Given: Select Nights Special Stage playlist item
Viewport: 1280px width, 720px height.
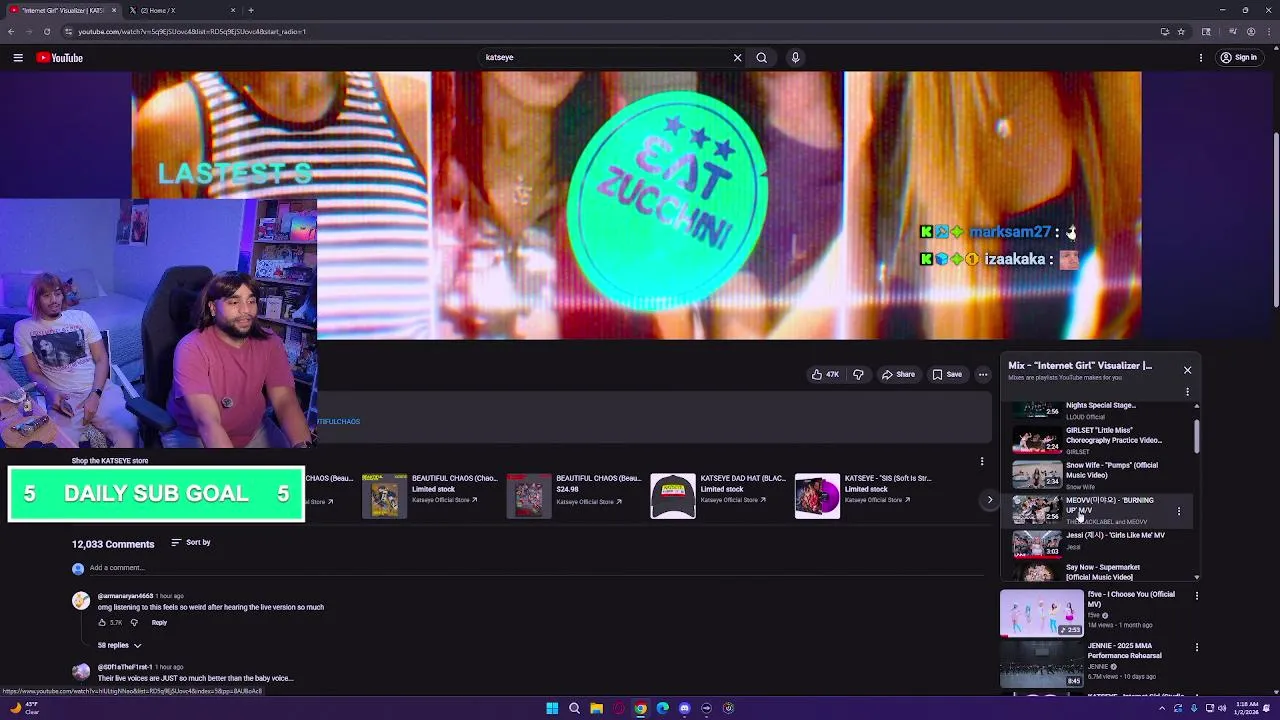Looking at the screenshot, I should [1098, 409].
